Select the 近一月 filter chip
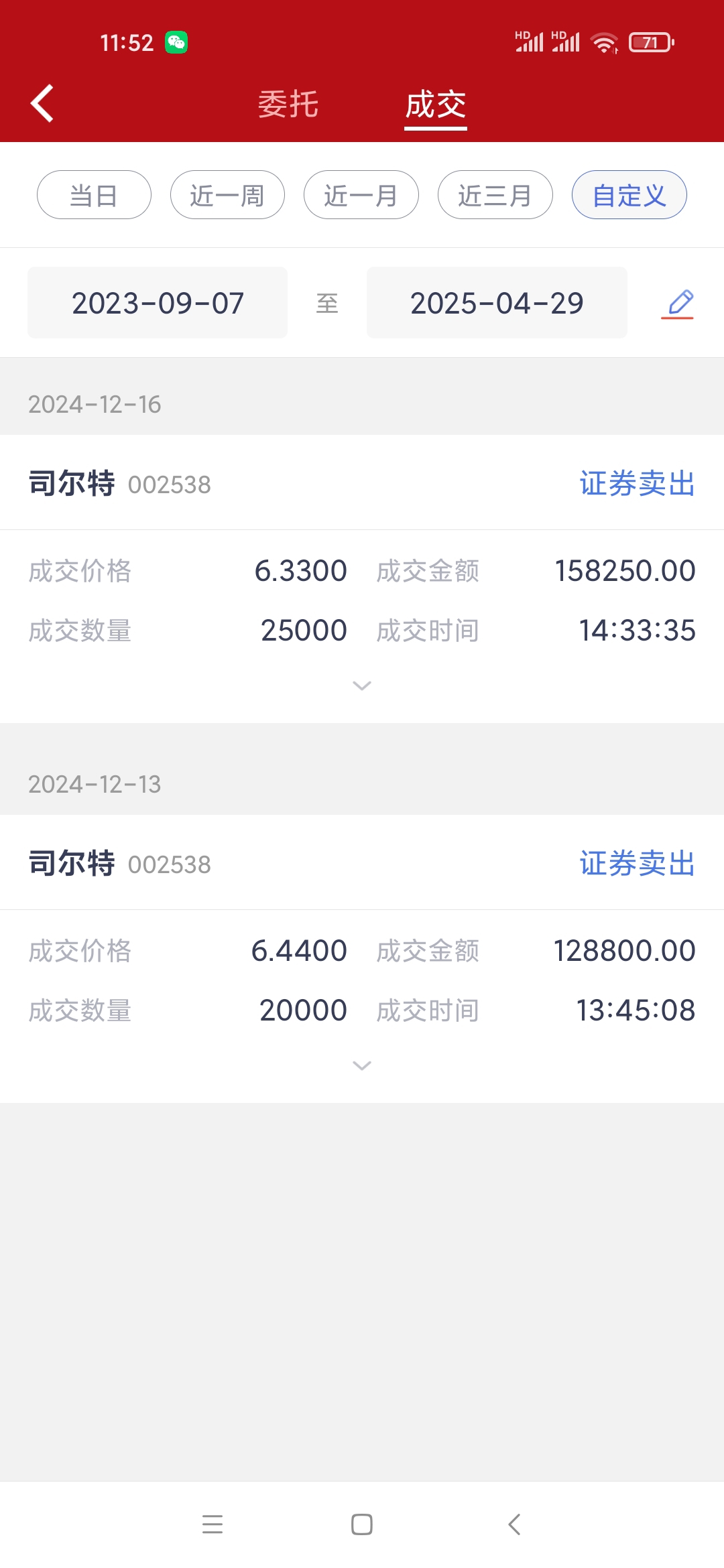The width and height of the screenshot is (724, 1568). click(361, 195)
